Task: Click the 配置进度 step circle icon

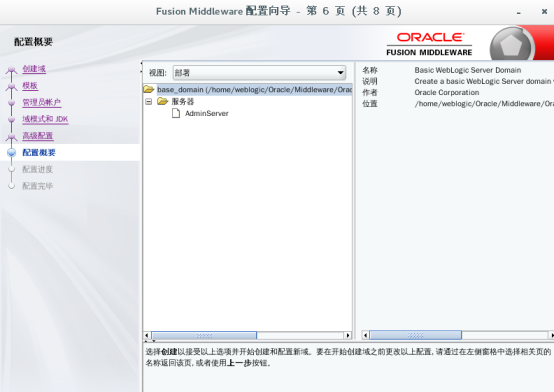Action: [x=12, y=169]
